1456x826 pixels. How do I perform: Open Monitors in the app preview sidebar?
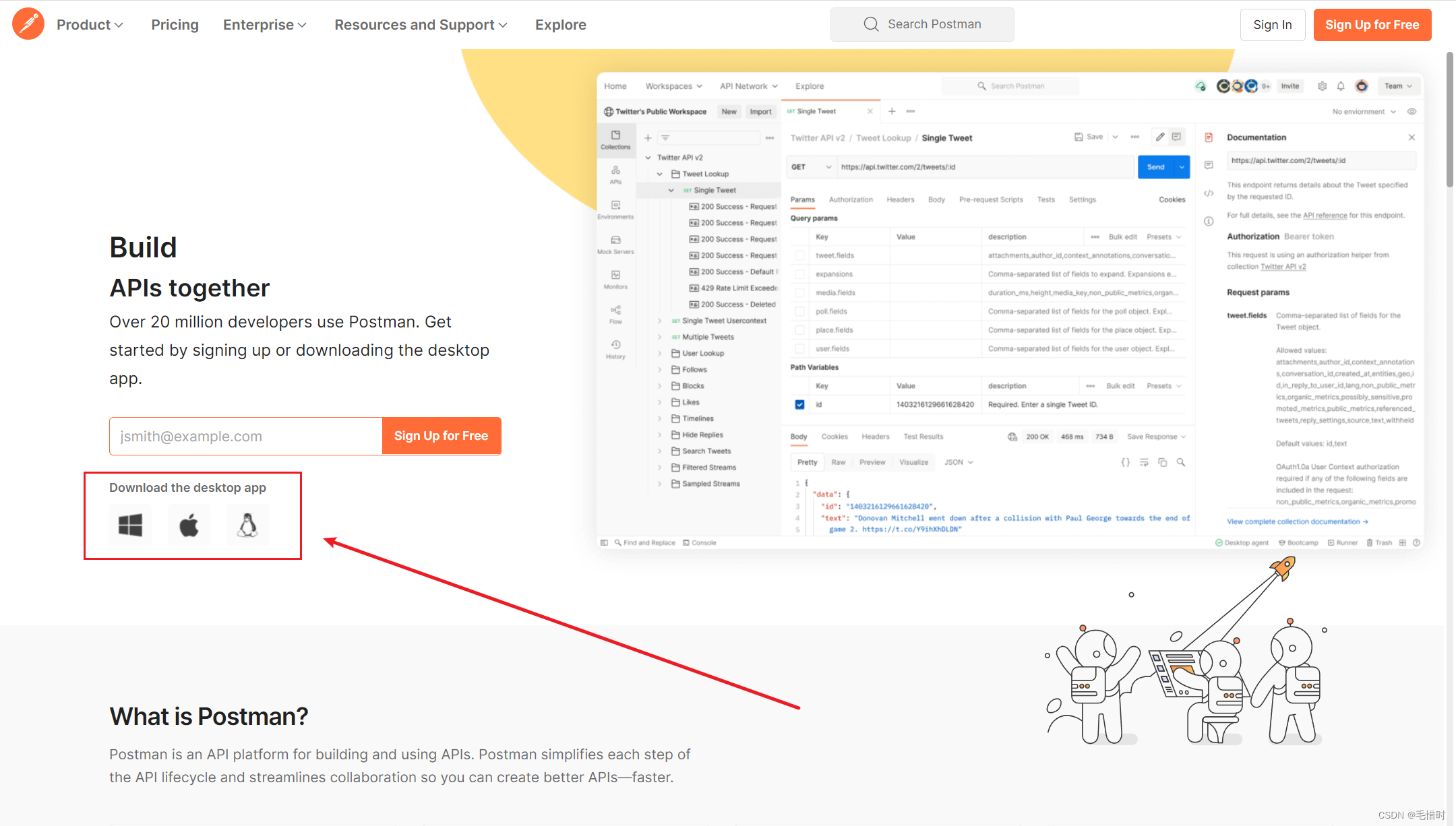point(615,280)
